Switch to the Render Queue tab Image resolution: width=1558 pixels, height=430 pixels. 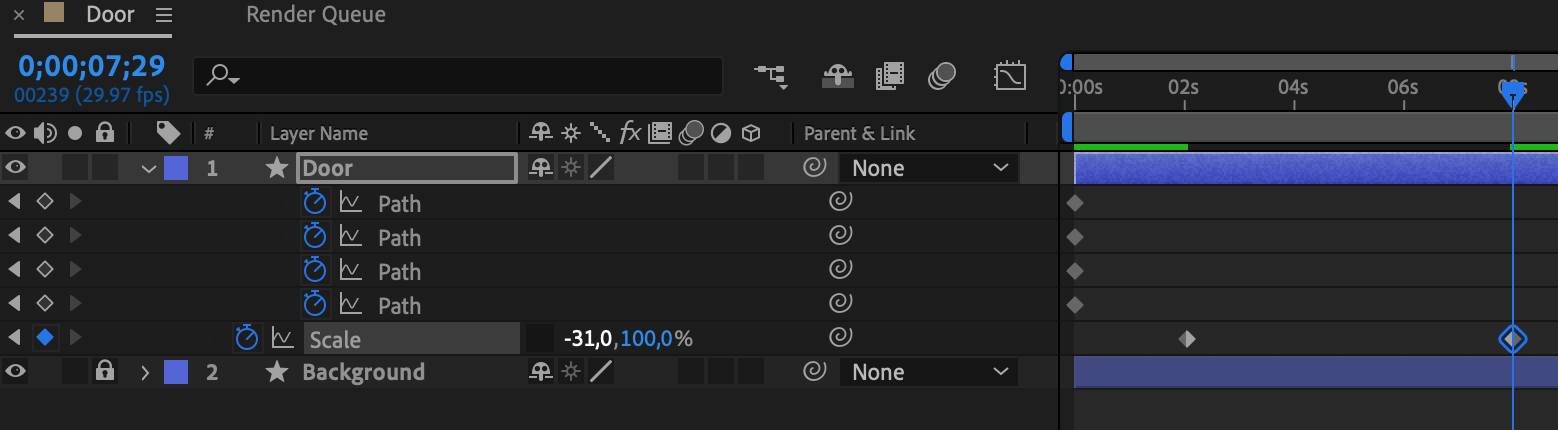(x=315, y=15)
